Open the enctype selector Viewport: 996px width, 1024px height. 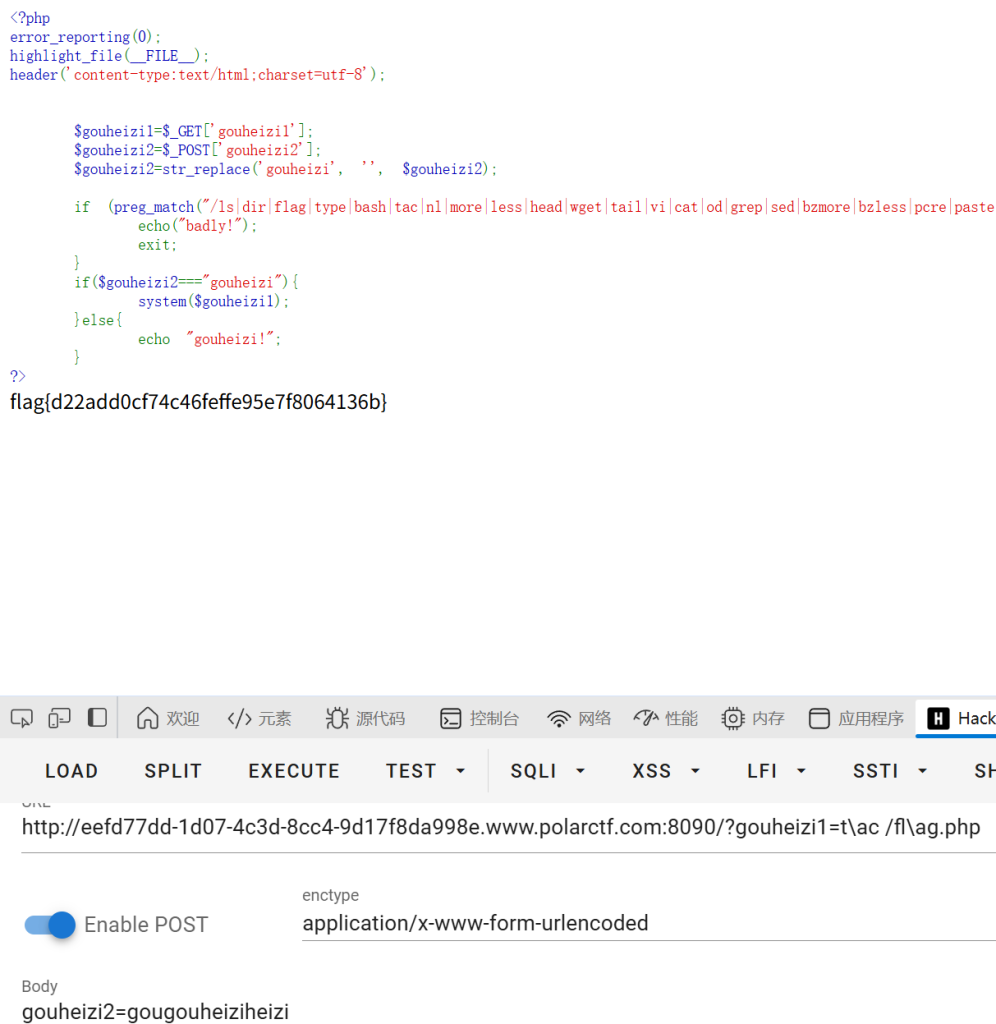(649, 923)
